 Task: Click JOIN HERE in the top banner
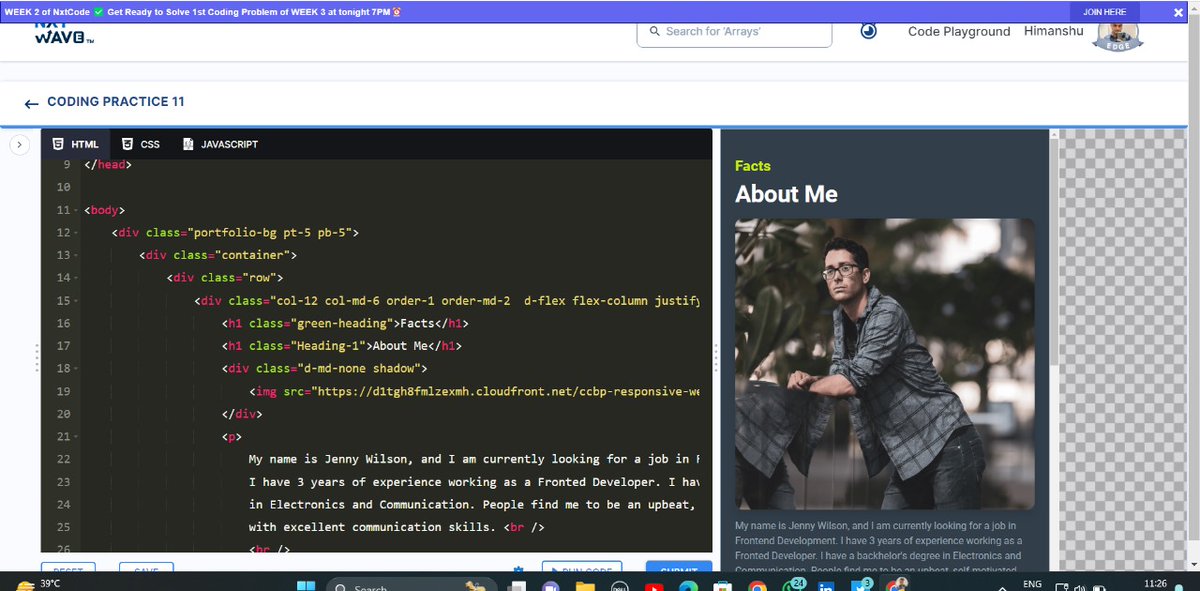(1105, 11)
